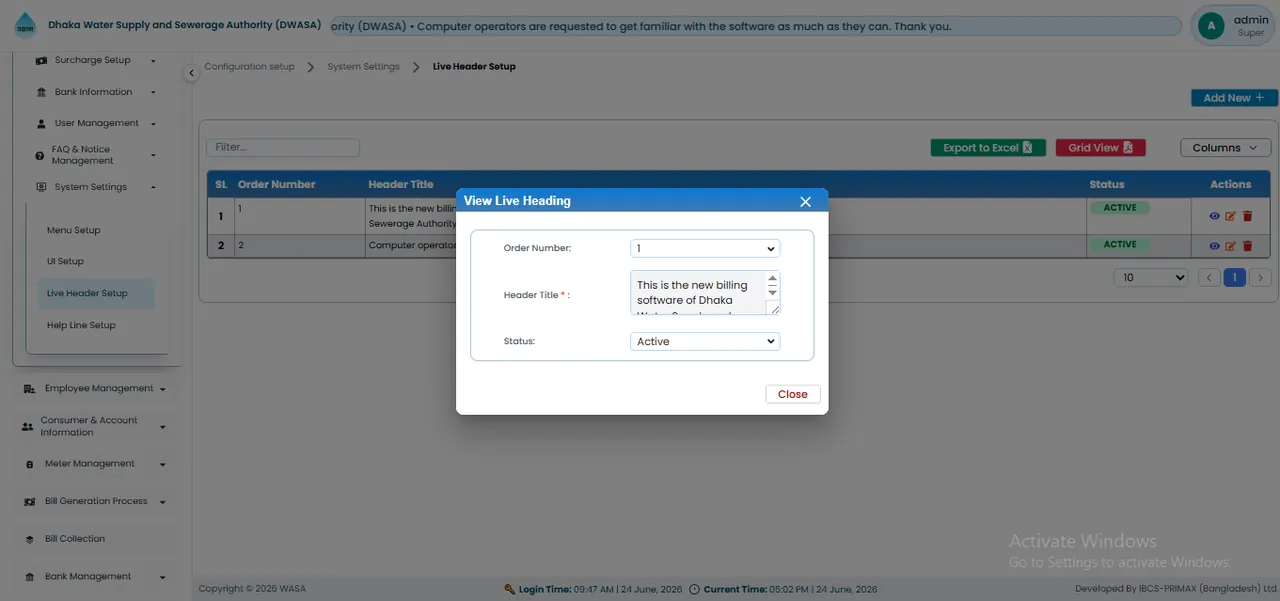1280x601 pixels.
Task: Click the Bill Collection icon
Action: 28,539
